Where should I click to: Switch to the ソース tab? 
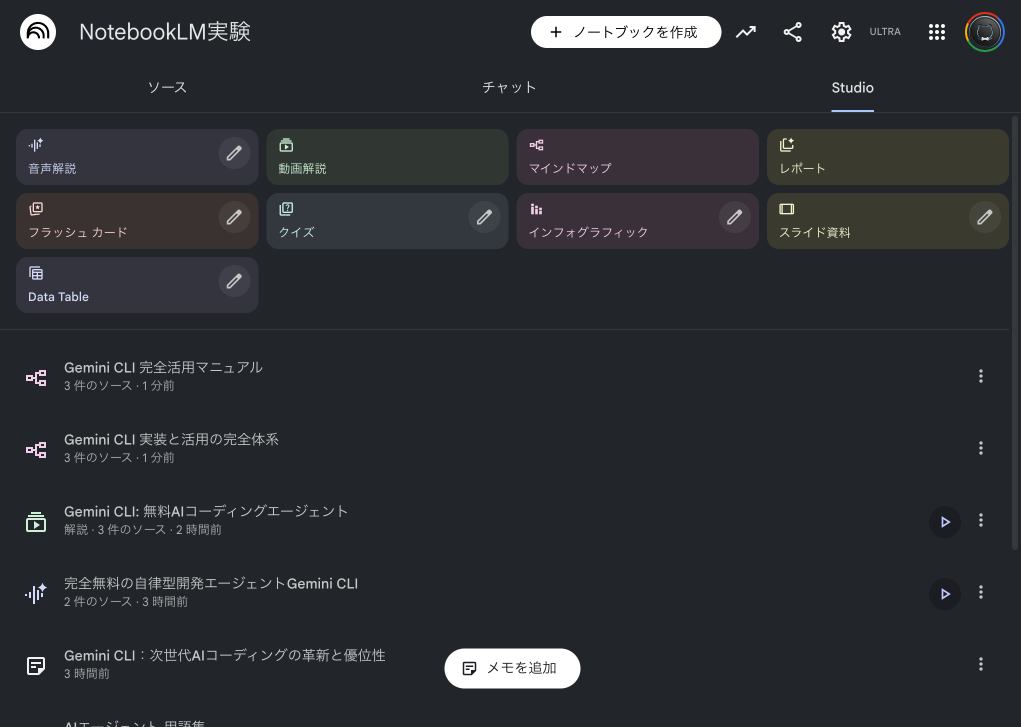[x=167, y=88]
